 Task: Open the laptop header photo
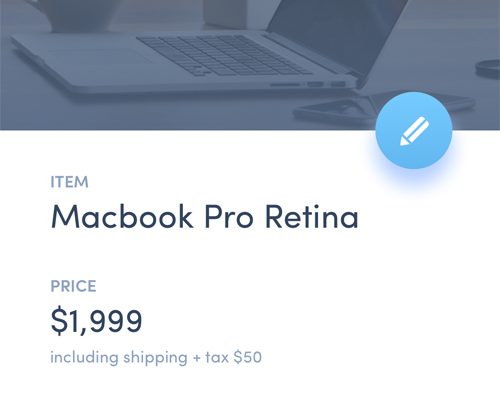250,65
